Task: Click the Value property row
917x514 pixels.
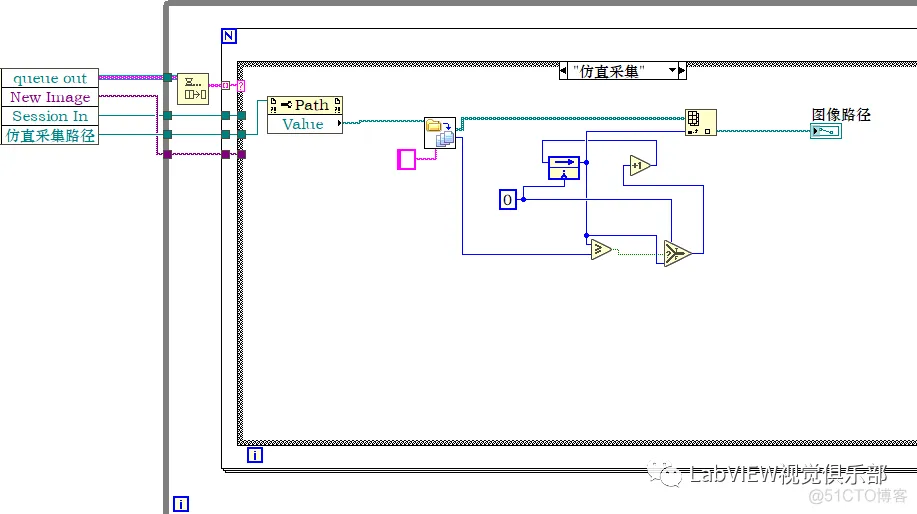Action: click(x=305, y=124)
